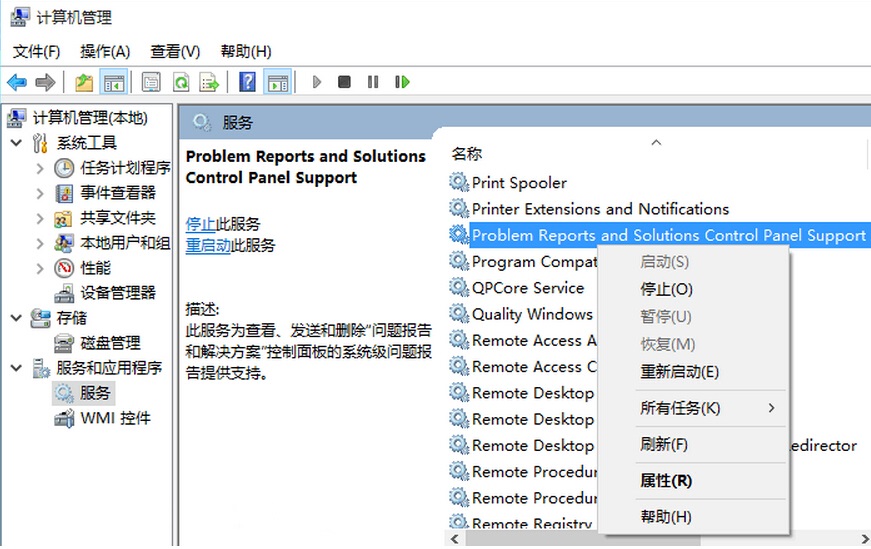This screenshot has height=549, width=871.
Task: Click the 停止 service link
Action: (x=200, y=224)
